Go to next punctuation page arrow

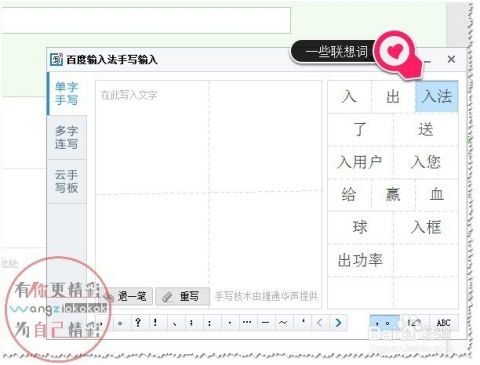click(x=338, y=323)
